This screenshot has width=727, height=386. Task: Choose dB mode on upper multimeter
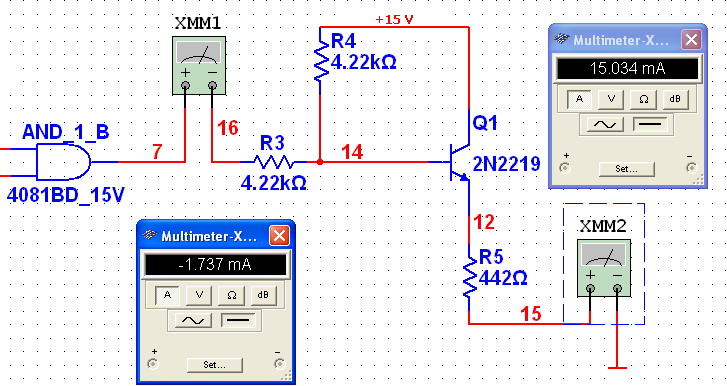[x=675, y=99]
